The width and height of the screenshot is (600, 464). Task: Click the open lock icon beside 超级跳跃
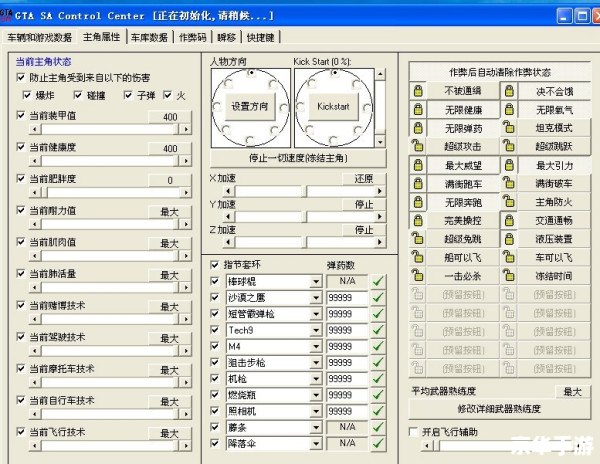point(509,146)
